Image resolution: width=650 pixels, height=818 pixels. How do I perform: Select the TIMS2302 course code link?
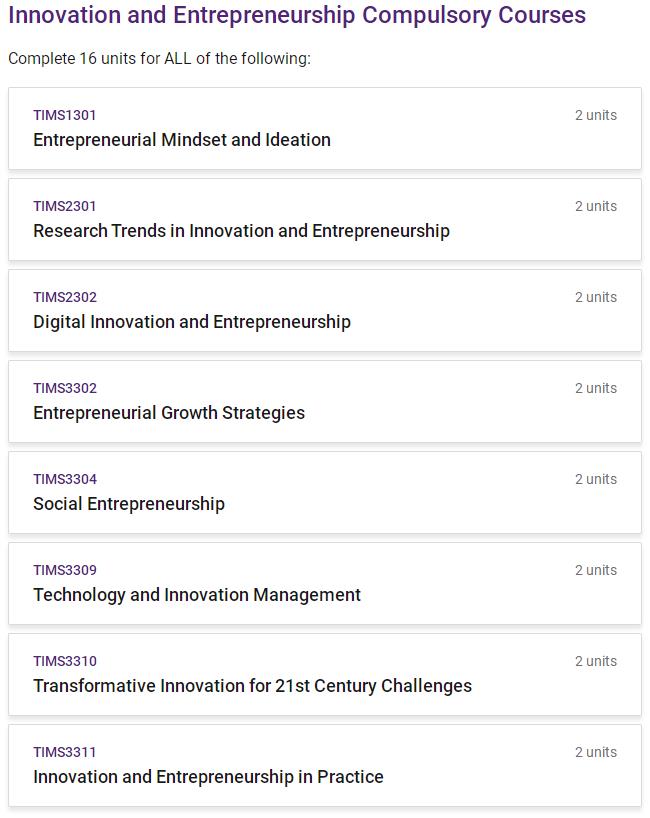pyautogui.click(x=65, y=297)
